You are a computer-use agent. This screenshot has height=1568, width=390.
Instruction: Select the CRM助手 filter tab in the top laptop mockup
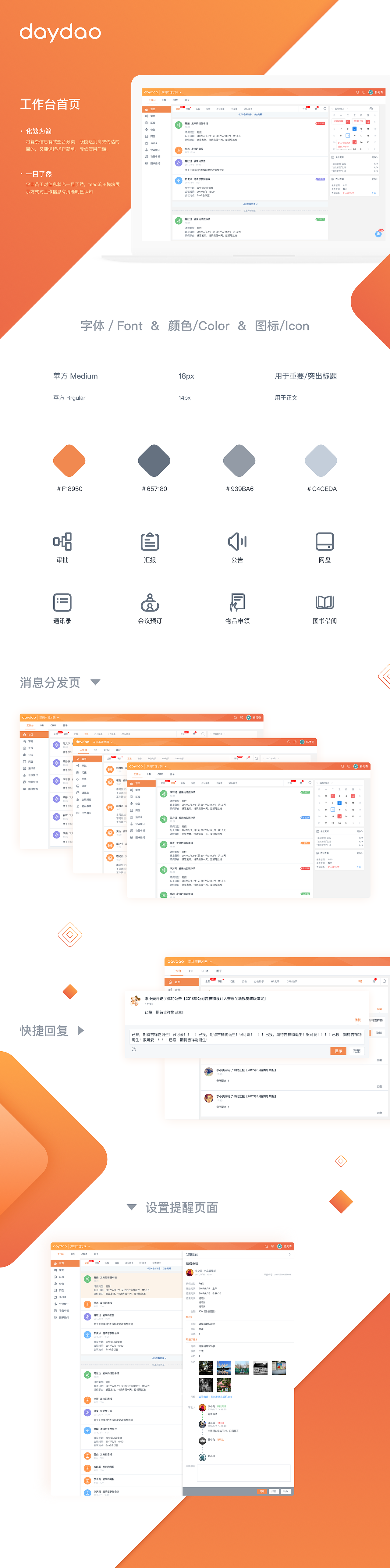[x=248, y=109]
